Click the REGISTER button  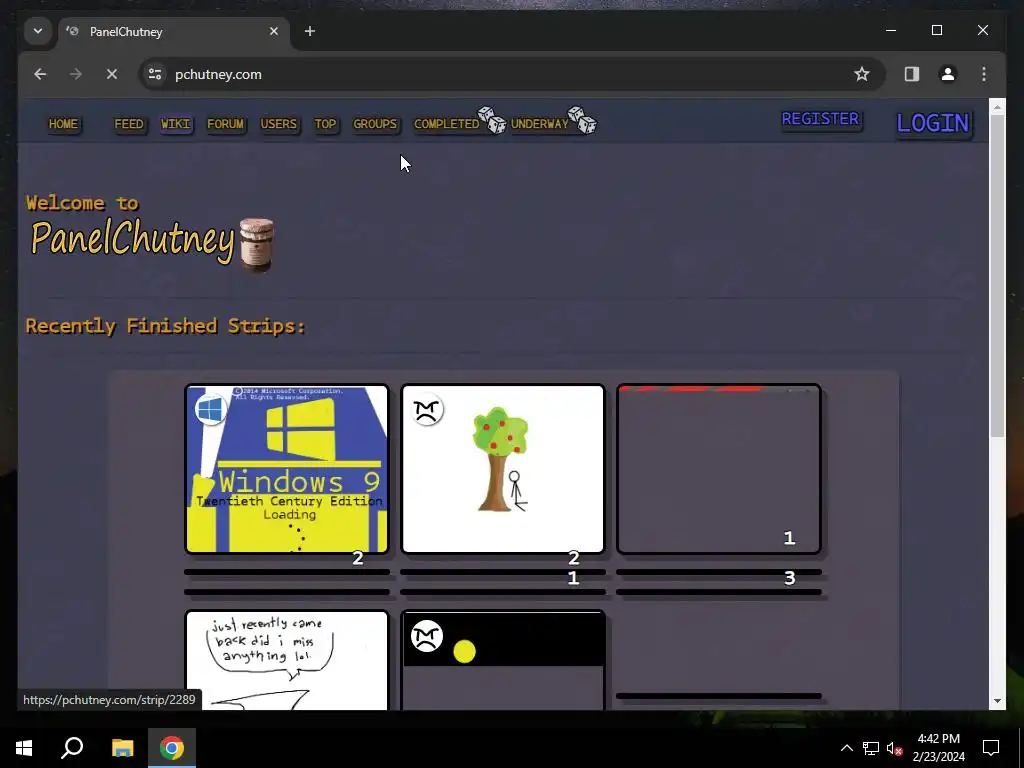click(820, 119)
